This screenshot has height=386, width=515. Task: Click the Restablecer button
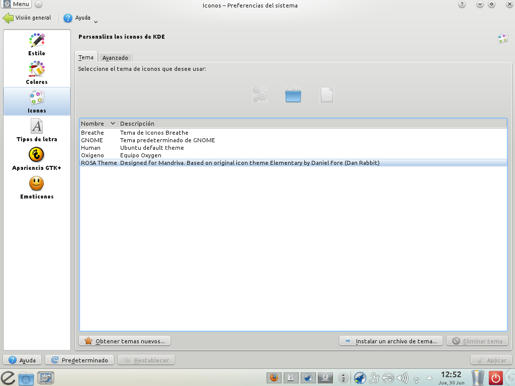(x=146, y=360)
